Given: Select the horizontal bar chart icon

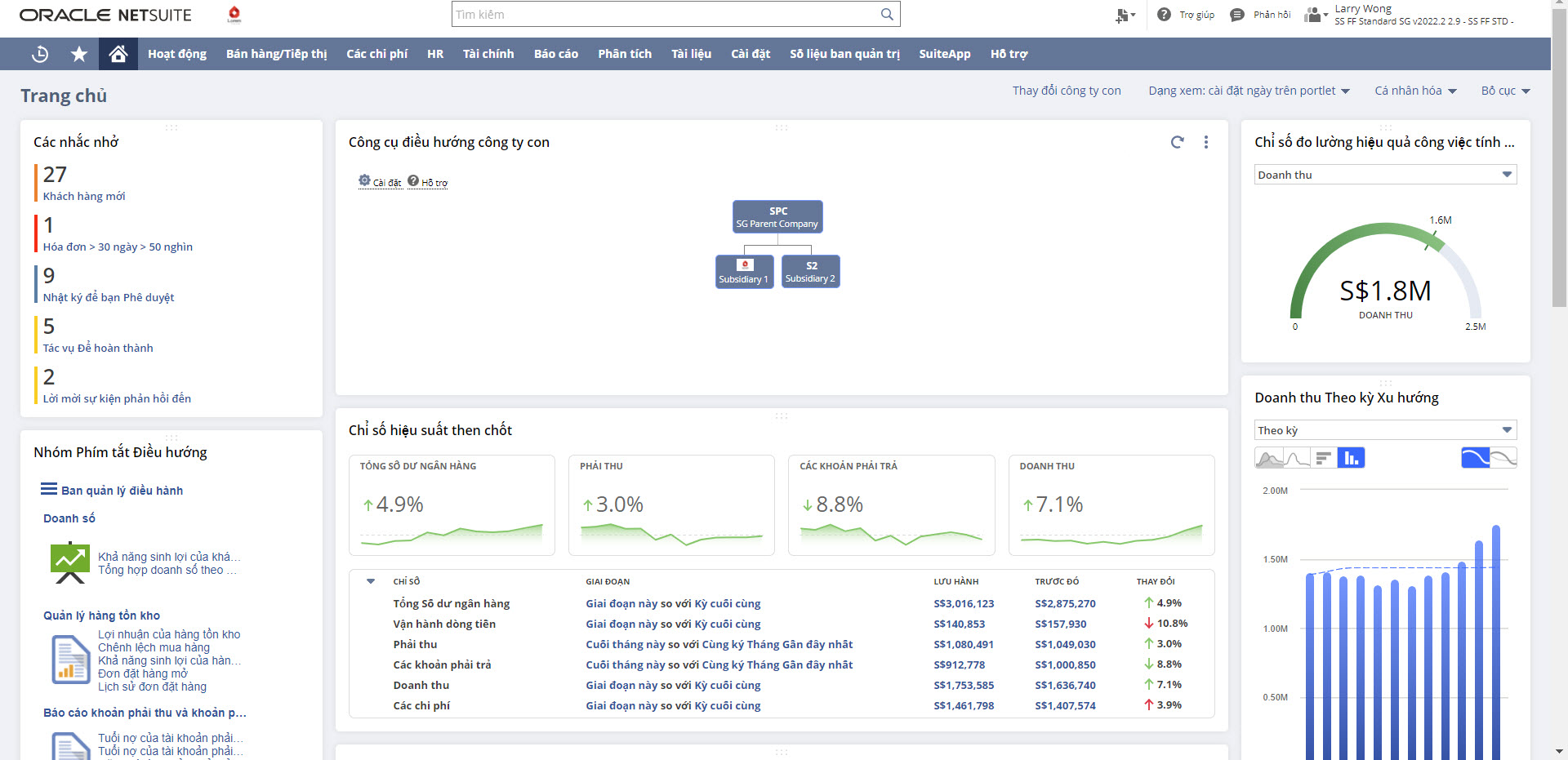Looking at the screenshot, I should tap(1324, 458).
